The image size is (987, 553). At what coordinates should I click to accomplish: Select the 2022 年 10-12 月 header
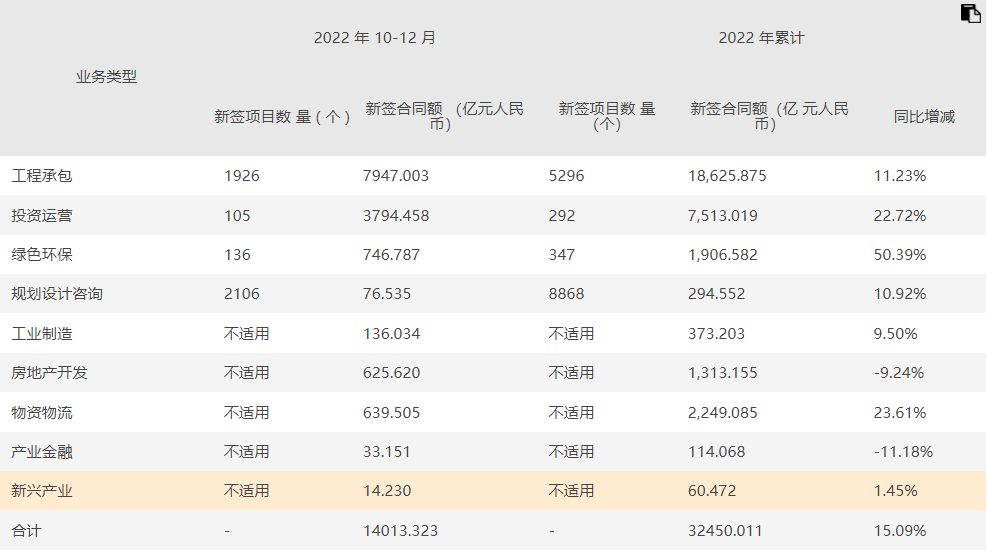(375, 38)
